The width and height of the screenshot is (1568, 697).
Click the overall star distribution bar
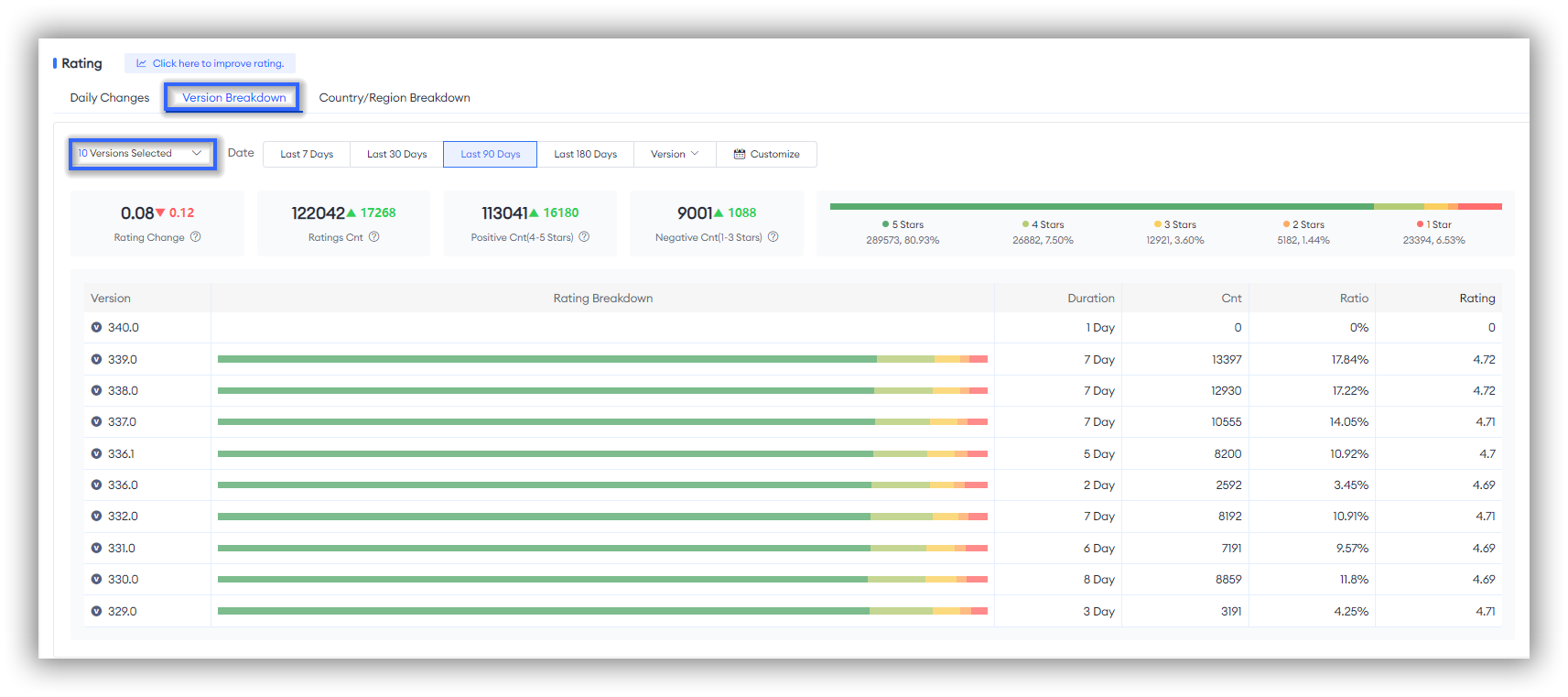(x=1165, y=206)
